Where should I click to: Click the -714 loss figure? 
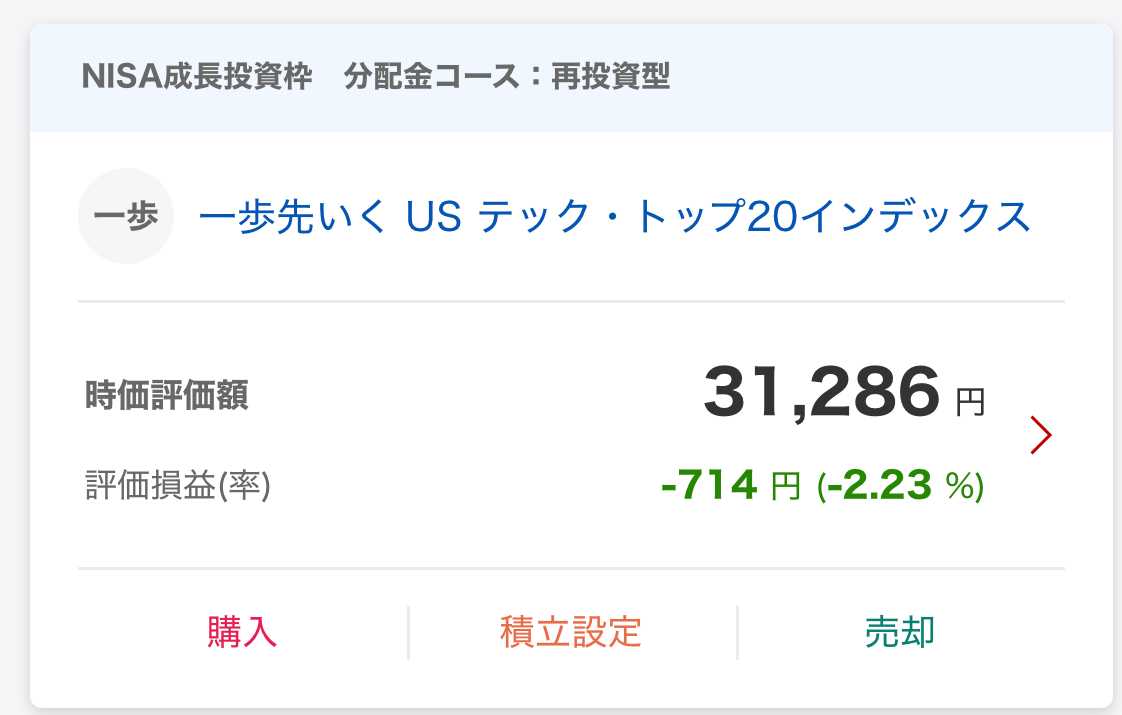[709, 485]
